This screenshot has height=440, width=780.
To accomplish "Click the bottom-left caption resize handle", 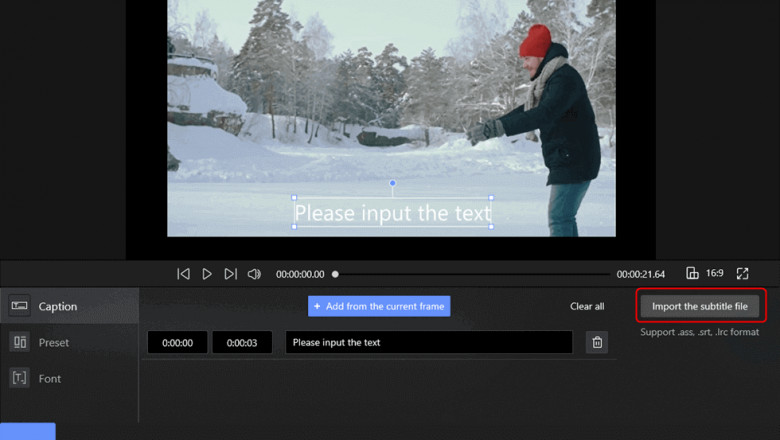I will click(294, 227).
